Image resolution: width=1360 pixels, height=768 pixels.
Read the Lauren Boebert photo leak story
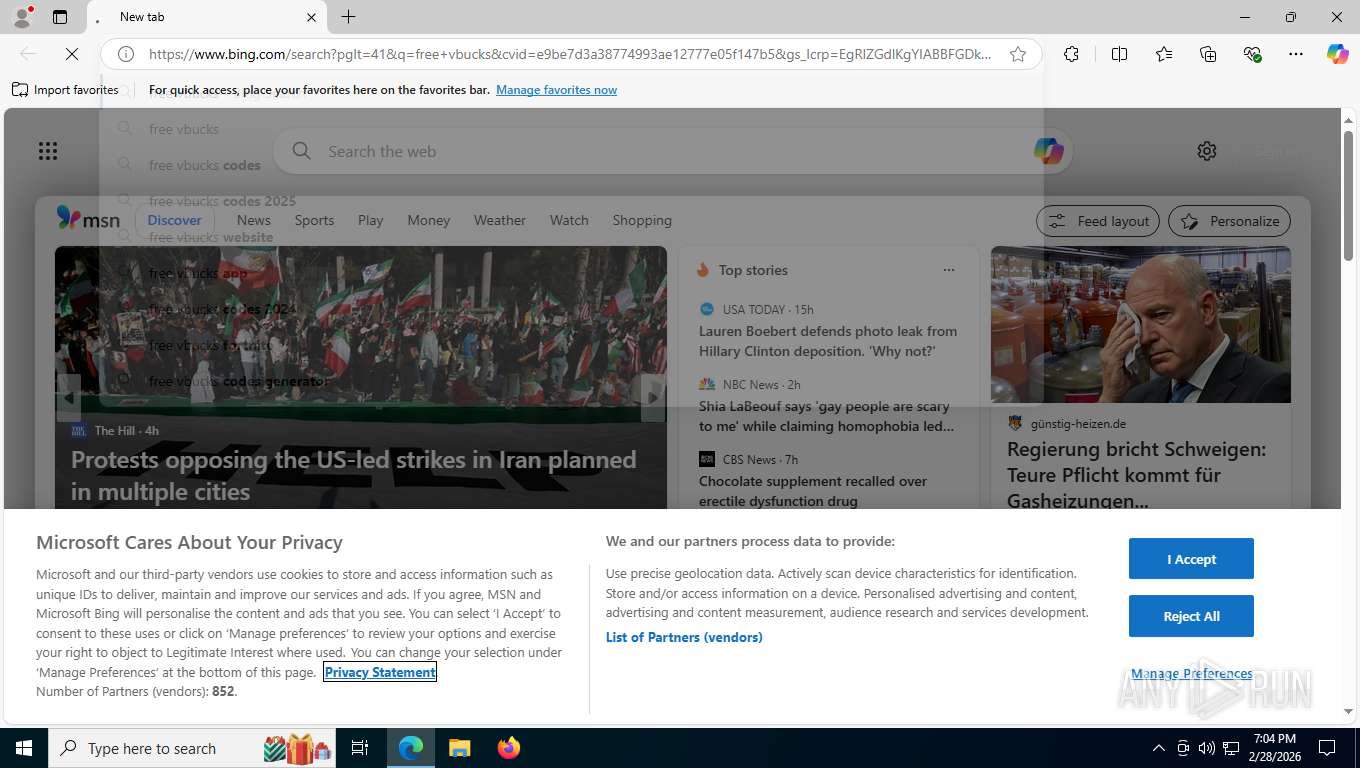tap(828, 341)
